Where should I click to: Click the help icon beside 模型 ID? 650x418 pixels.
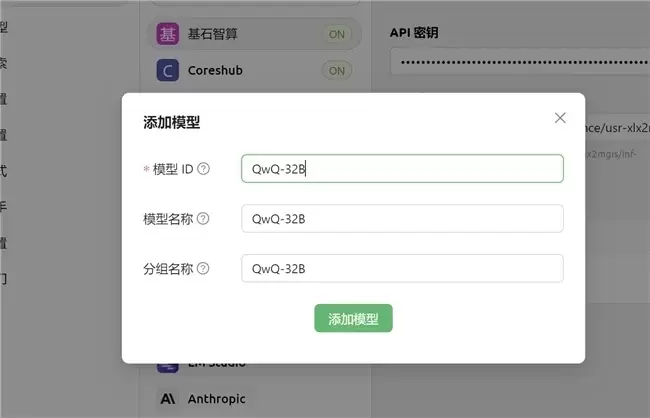[204, 169]
